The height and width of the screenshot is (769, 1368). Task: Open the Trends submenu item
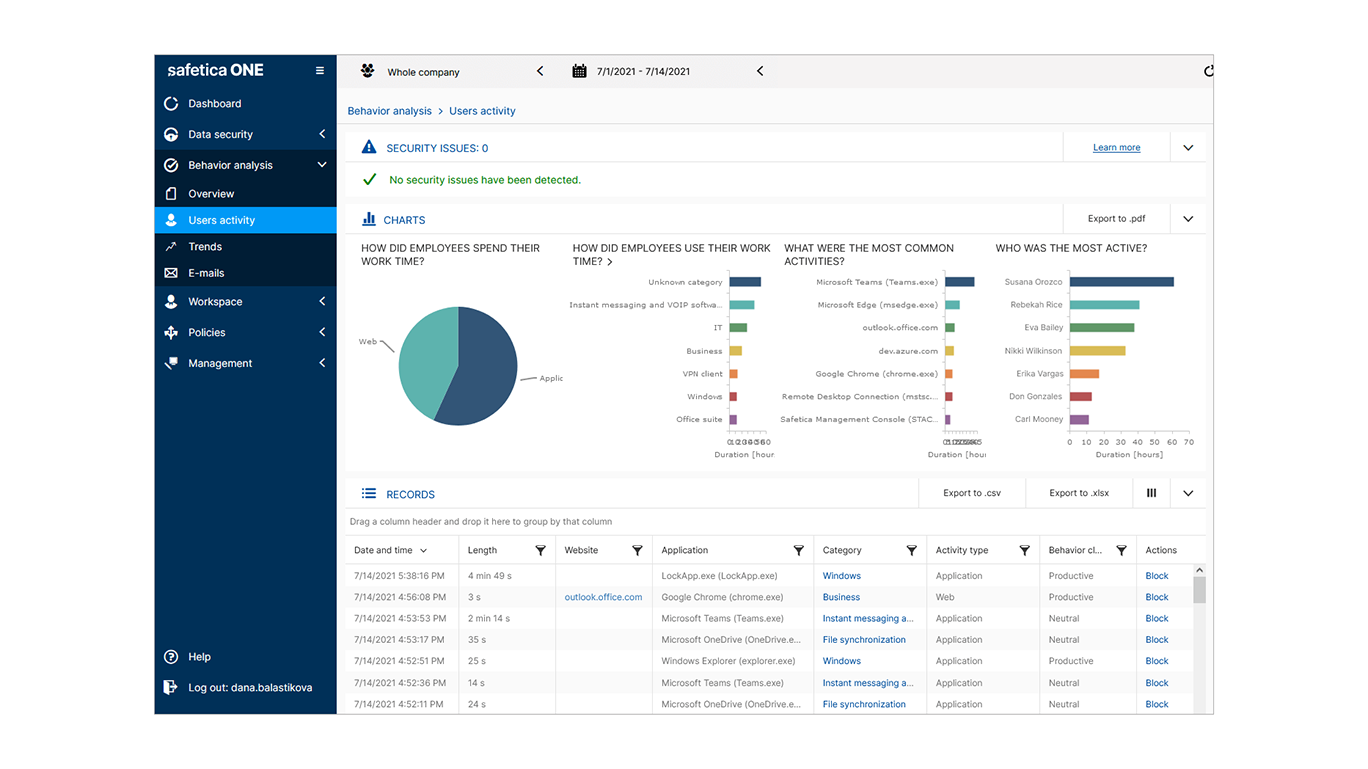click(245, 246)
